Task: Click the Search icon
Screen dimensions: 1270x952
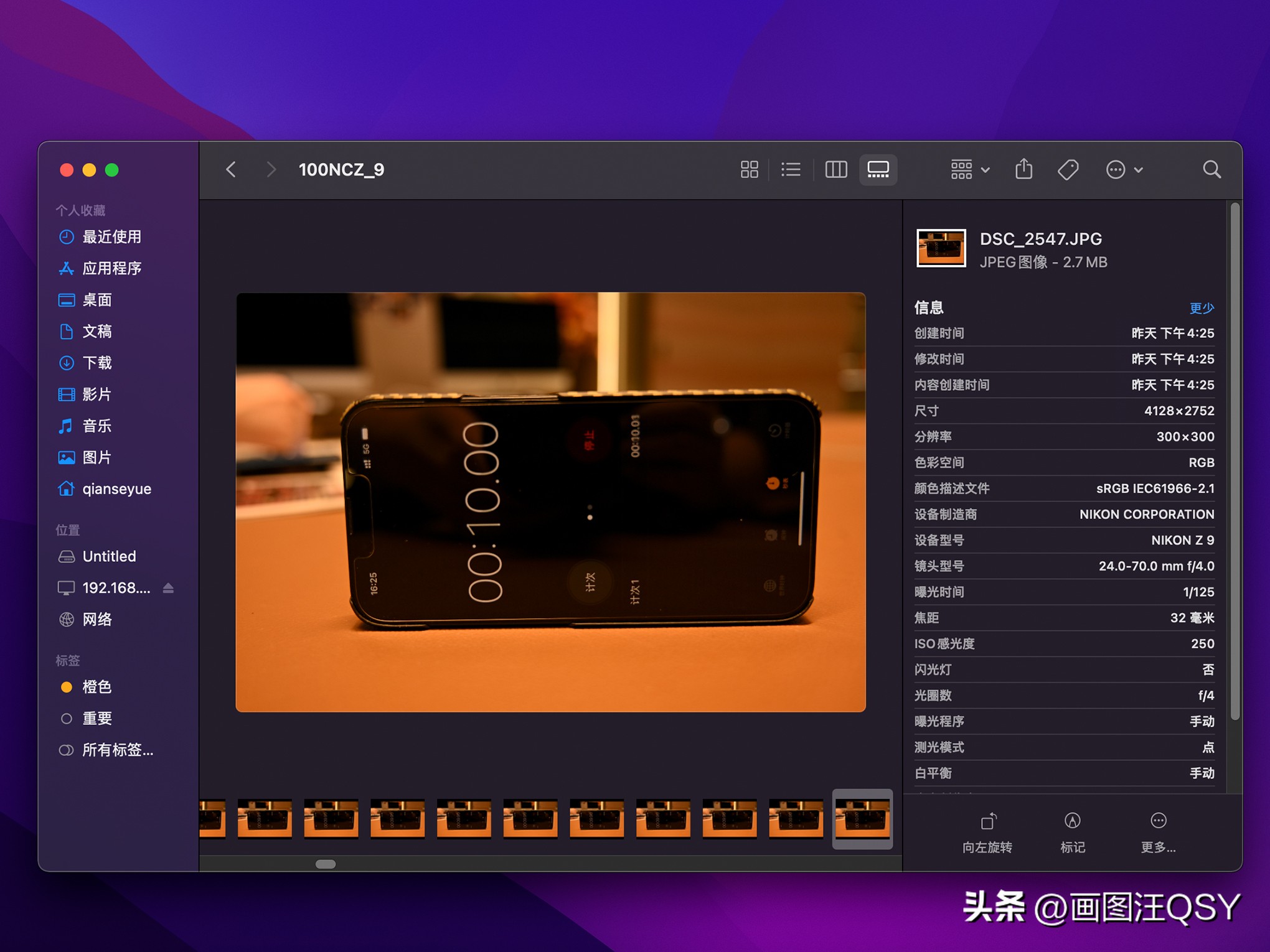Action: tap(1211, 169)
